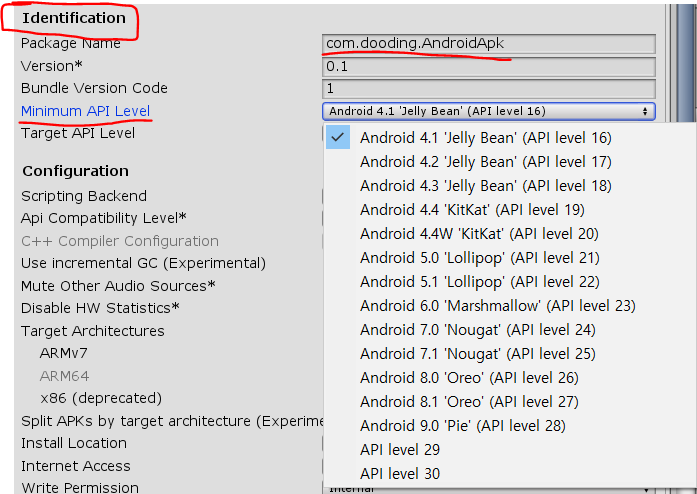
Task: Focus the Bundle Version Code field
Action: [x=489, y=89]
